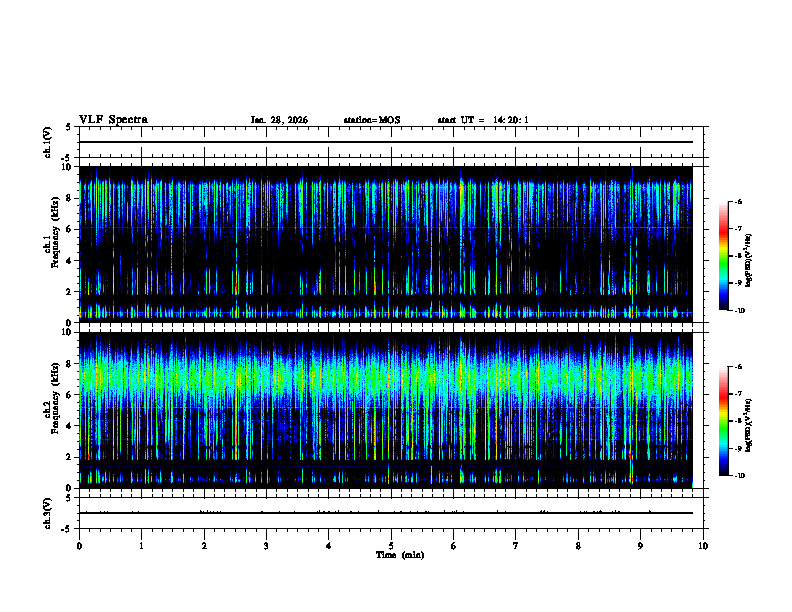Viewport: 792px width, 612px height.
Task: Click the ch.2 spectrogram panel
Action: click(386, 410)
